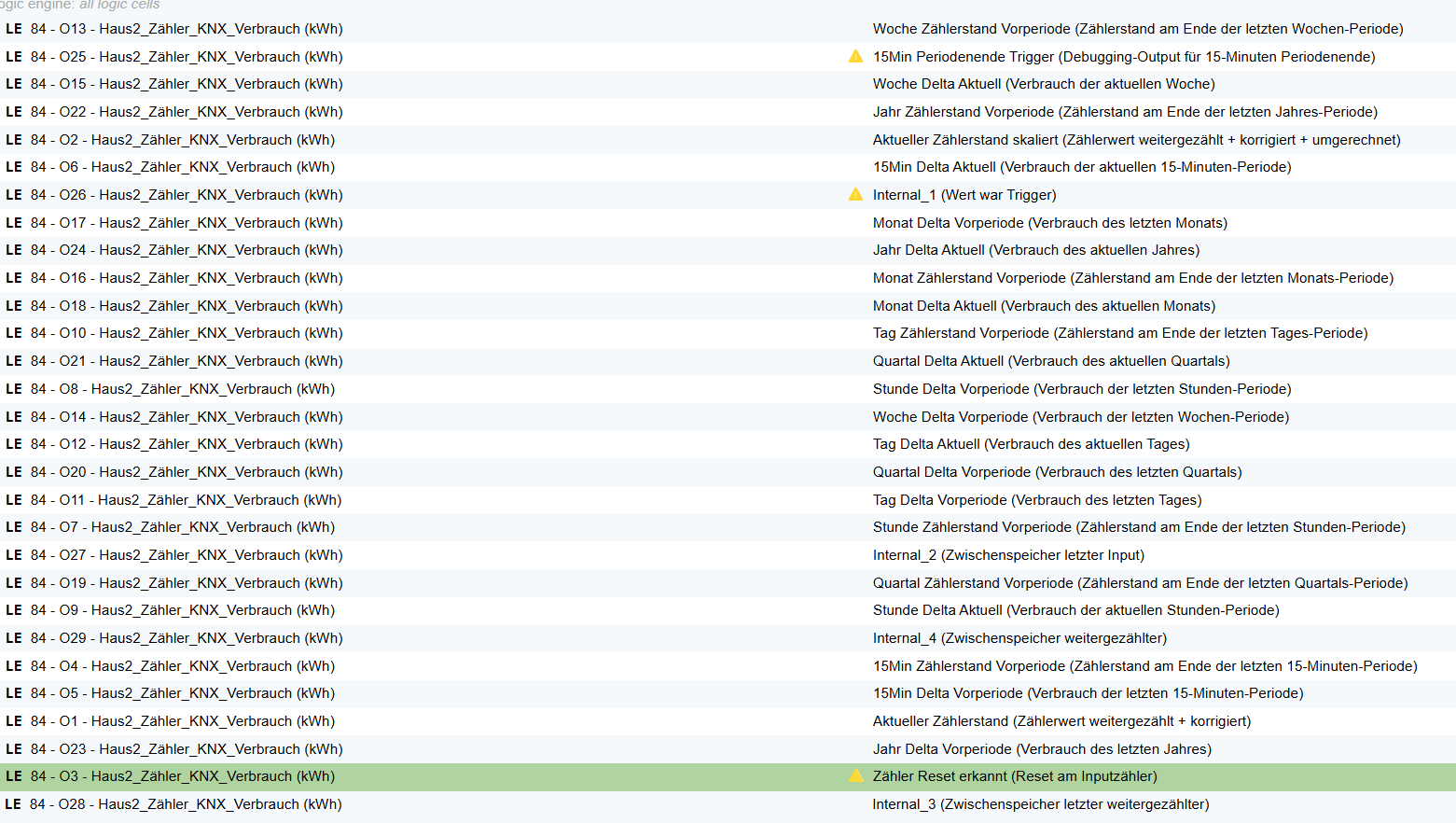Click the warning icon next to Internal_1

[855, 195]
